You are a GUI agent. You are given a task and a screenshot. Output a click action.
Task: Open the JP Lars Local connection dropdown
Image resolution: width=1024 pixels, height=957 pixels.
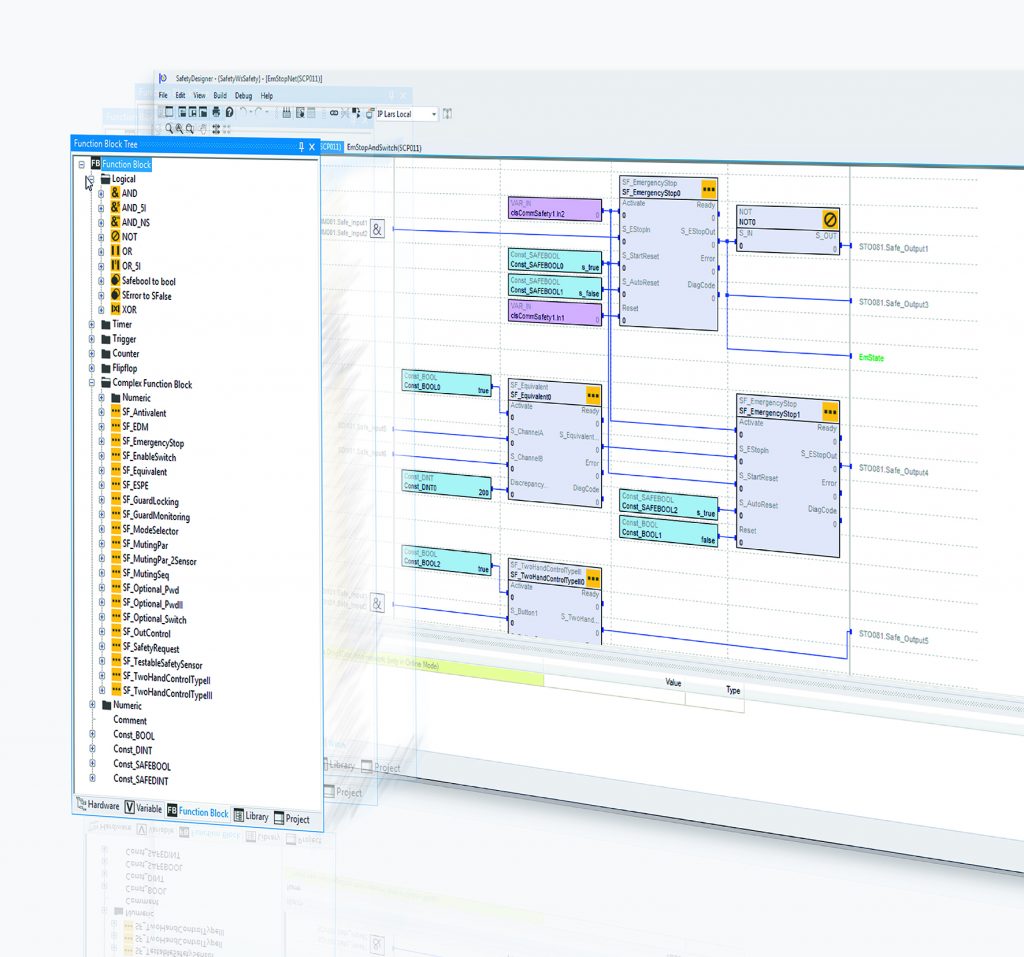[433, 113]
